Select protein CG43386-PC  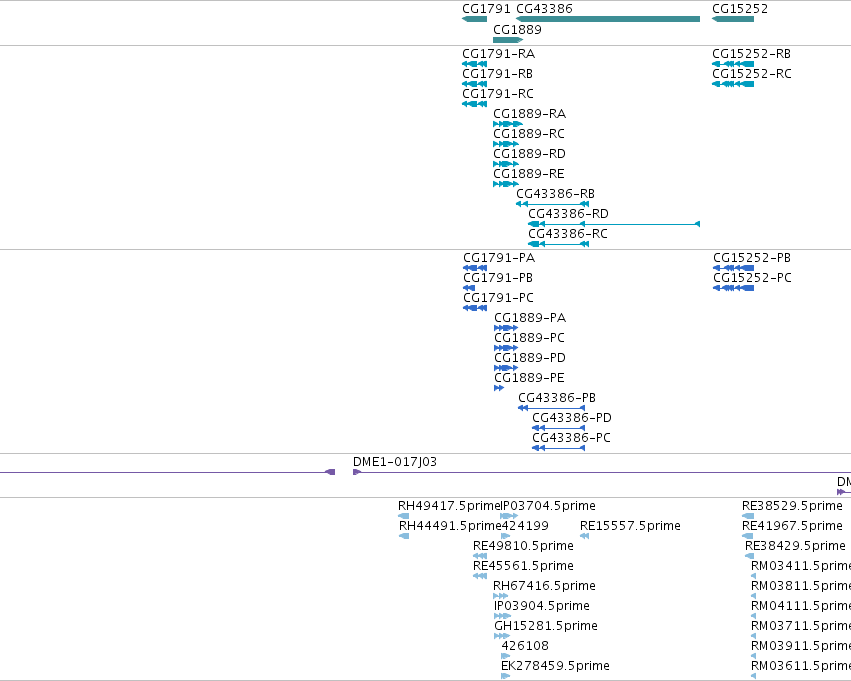pos(571,438)
